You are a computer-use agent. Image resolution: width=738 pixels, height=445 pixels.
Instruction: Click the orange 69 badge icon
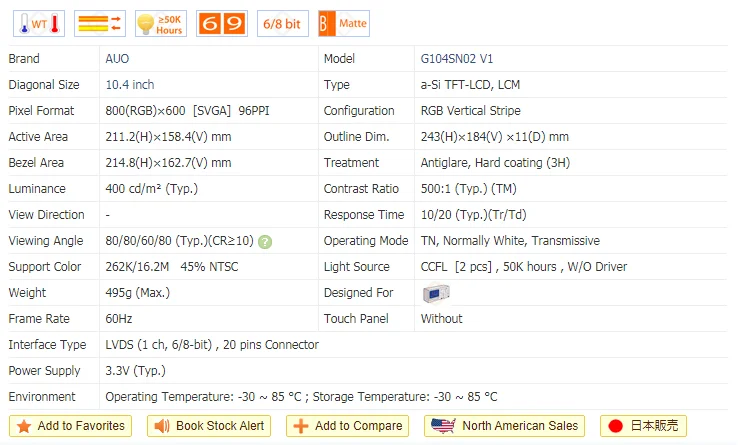(222, 24)
